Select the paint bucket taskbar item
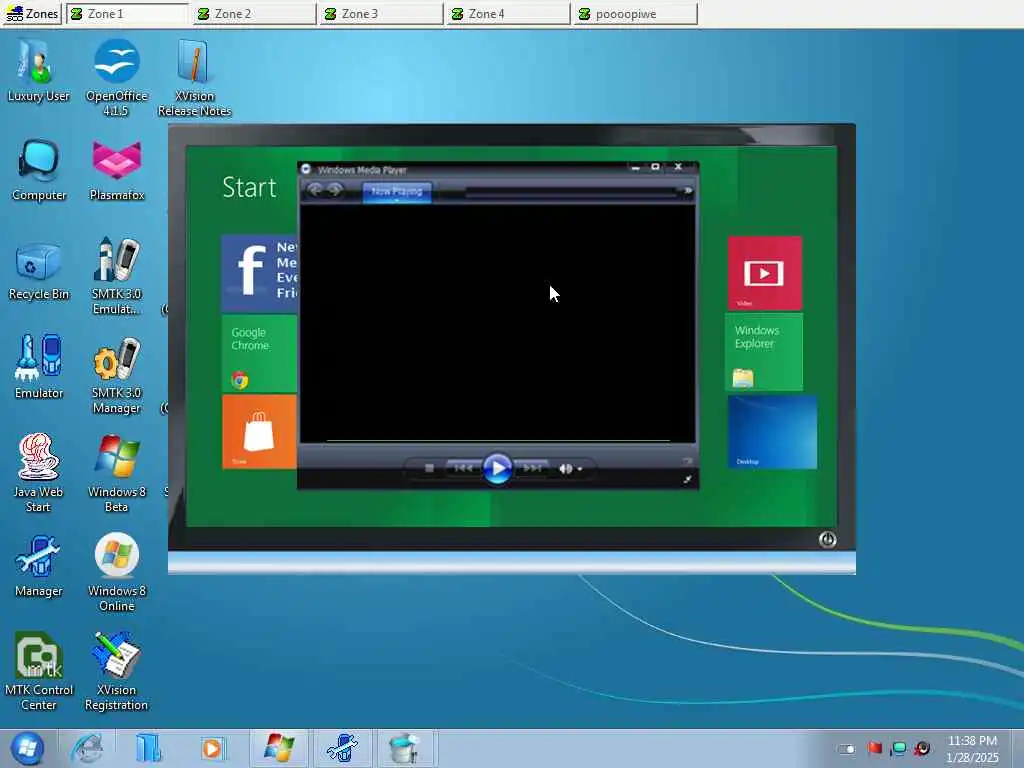The width and height of the screenshot is (1024, 768). pos(404,748)
